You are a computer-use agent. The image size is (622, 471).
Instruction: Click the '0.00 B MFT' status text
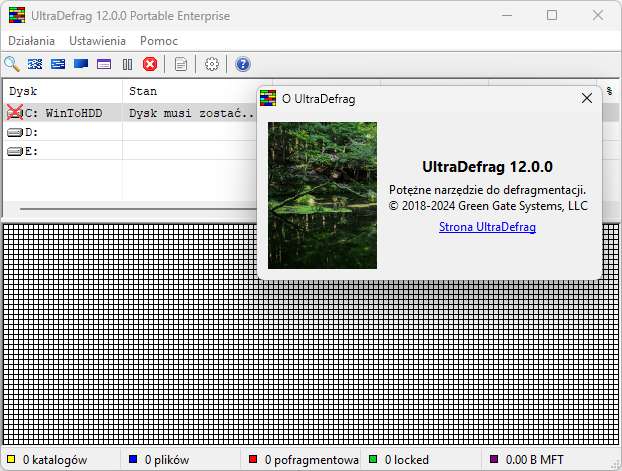[x=534, y=459]
